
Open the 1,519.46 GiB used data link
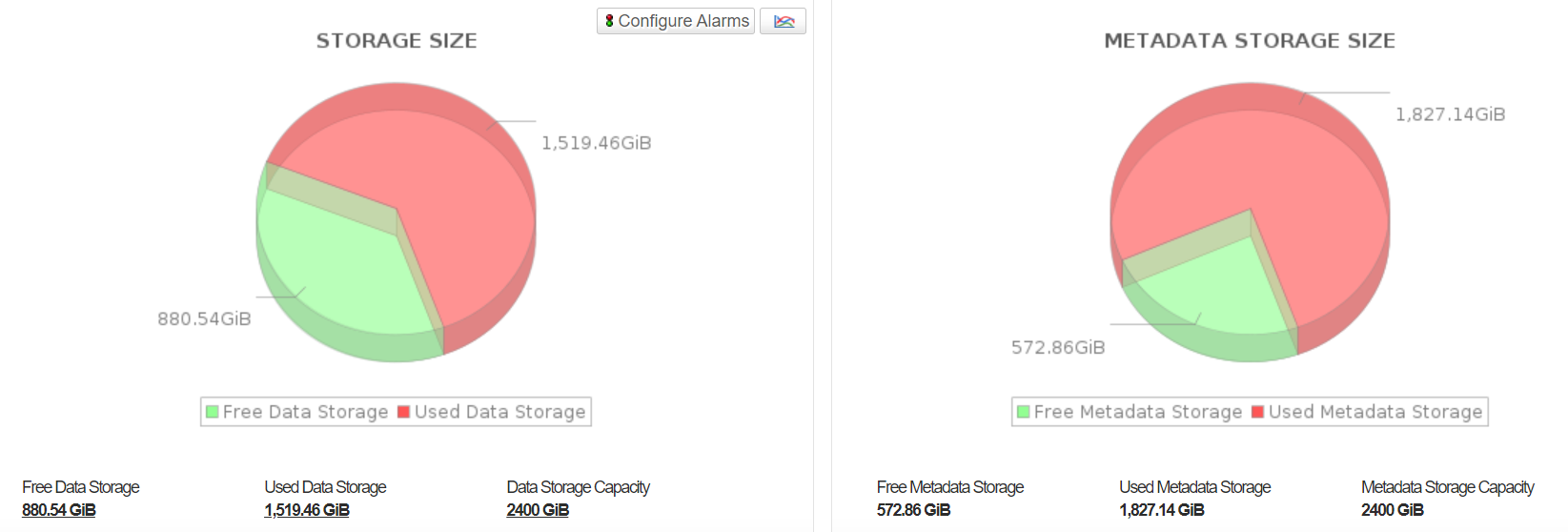coord(307,510)
